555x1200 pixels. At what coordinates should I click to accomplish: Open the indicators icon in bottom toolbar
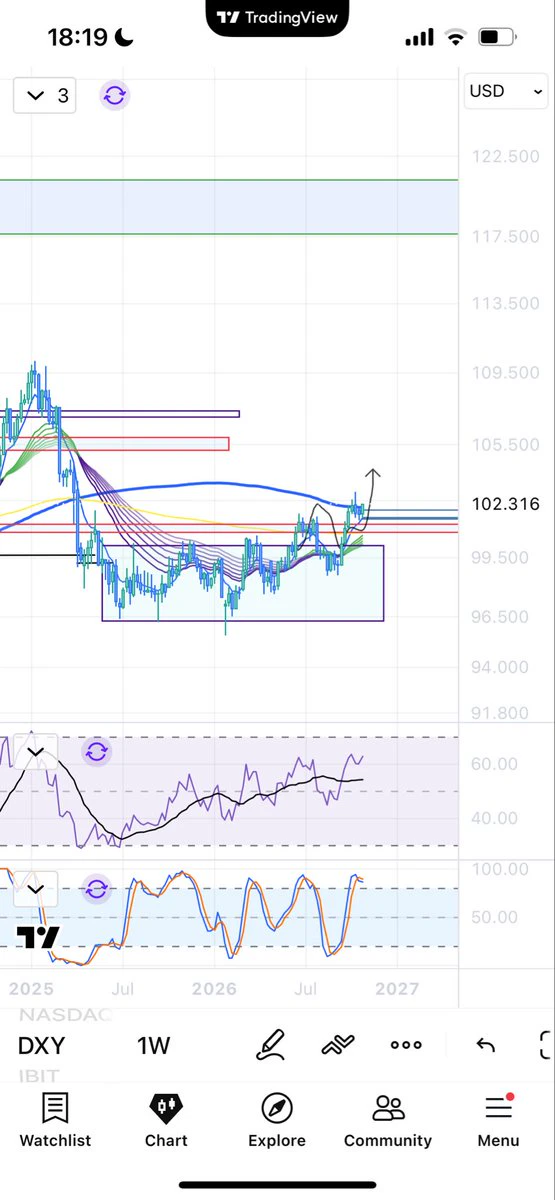click(339, 1046)
